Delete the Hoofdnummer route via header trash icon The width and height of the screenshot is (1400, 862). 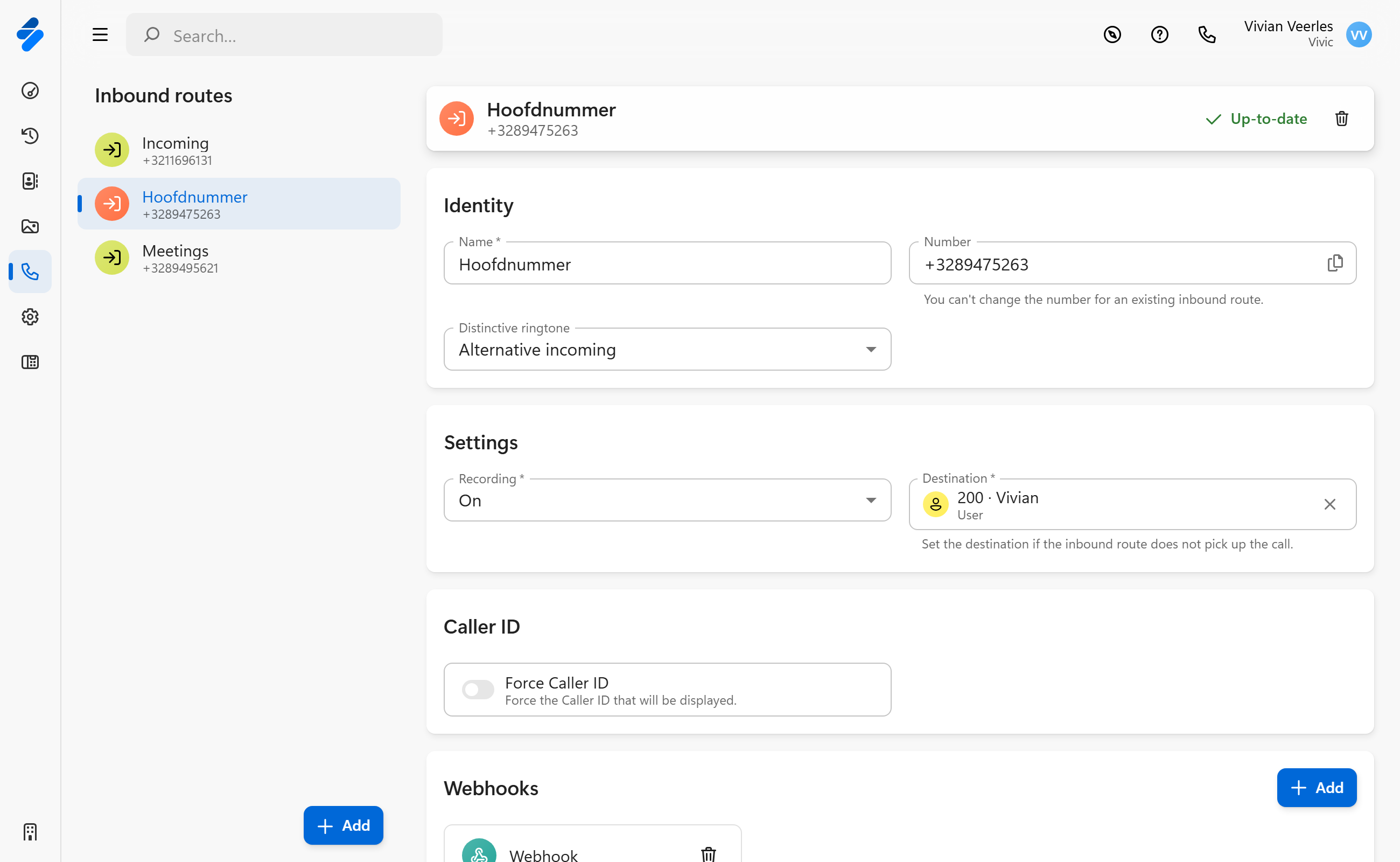[1341, 119]
